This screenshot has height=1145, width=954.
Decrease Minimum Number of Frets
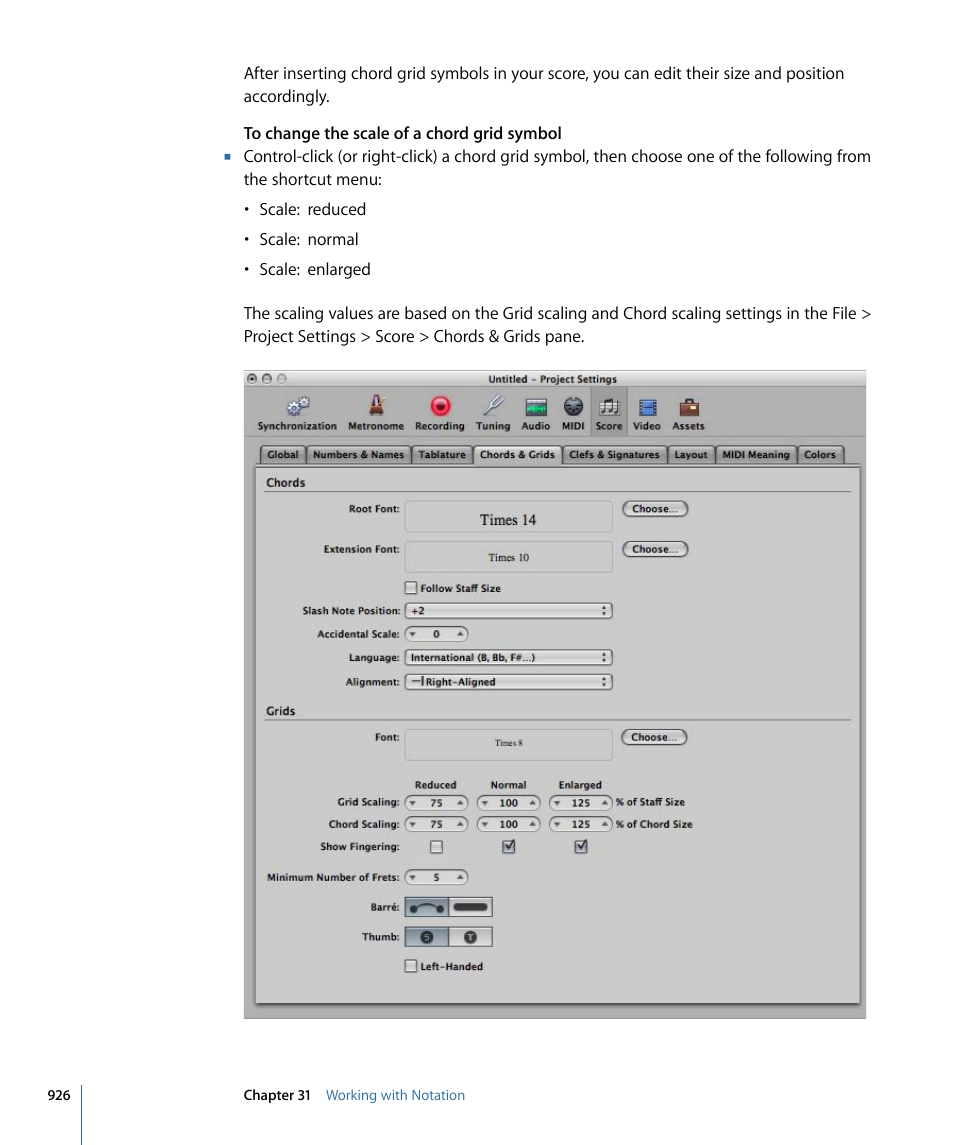(413, 877)
